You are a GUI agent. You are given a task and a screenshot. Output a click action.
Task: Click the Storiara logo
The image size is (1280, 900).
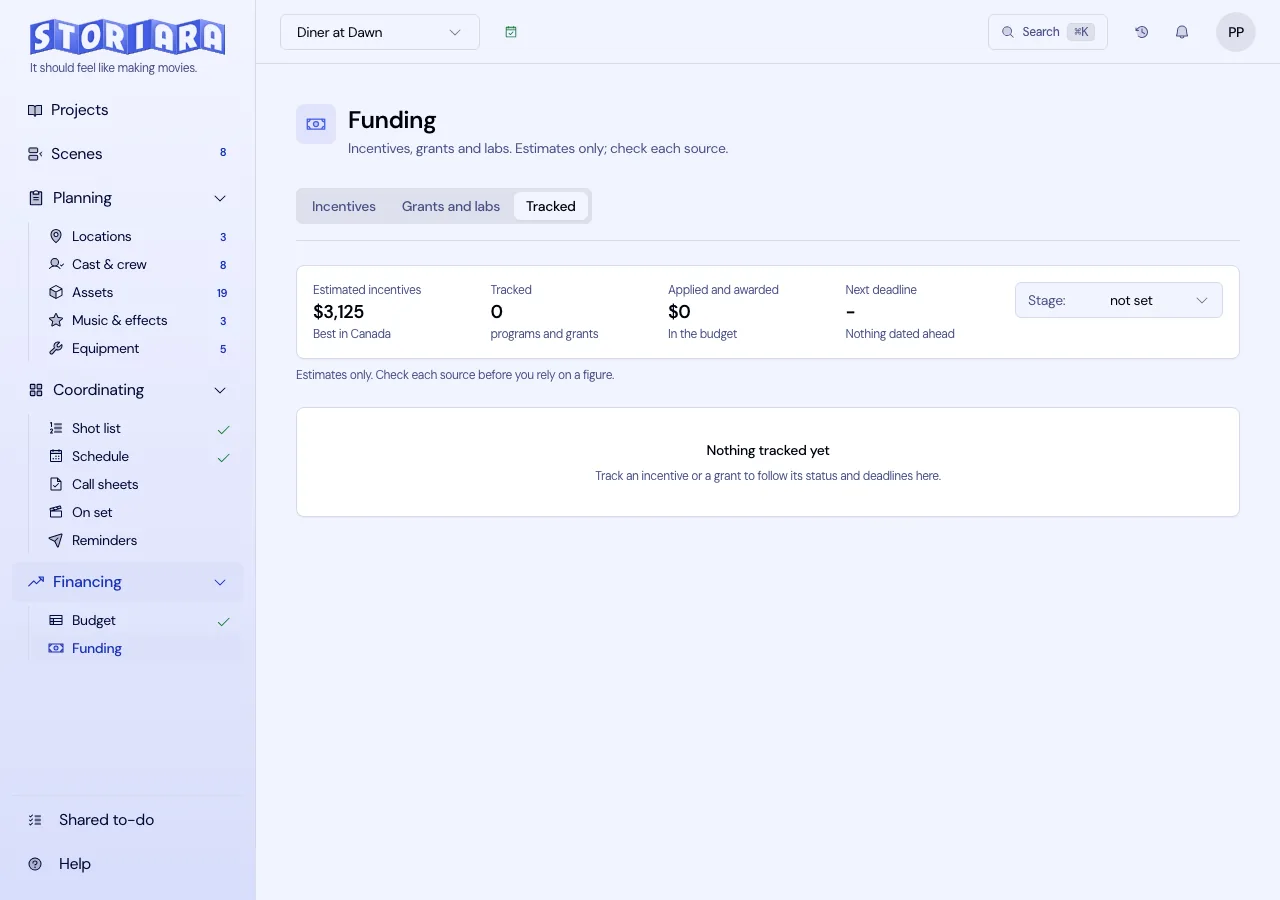pyautogui.click(x=127, y=37)
